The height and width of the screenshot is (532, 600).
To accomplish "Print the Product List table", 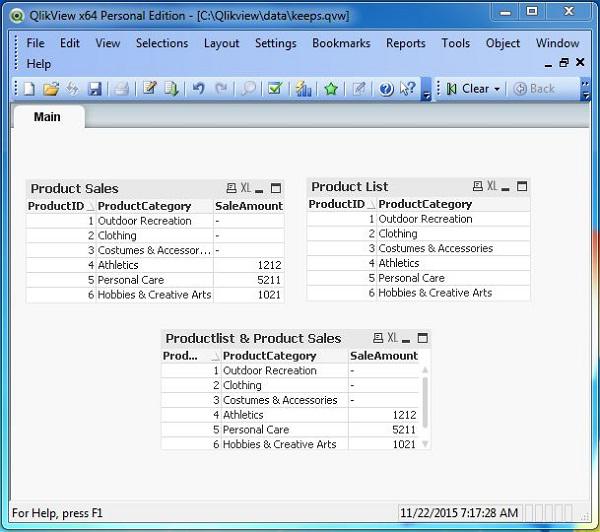I will click(x=477, y=186).
